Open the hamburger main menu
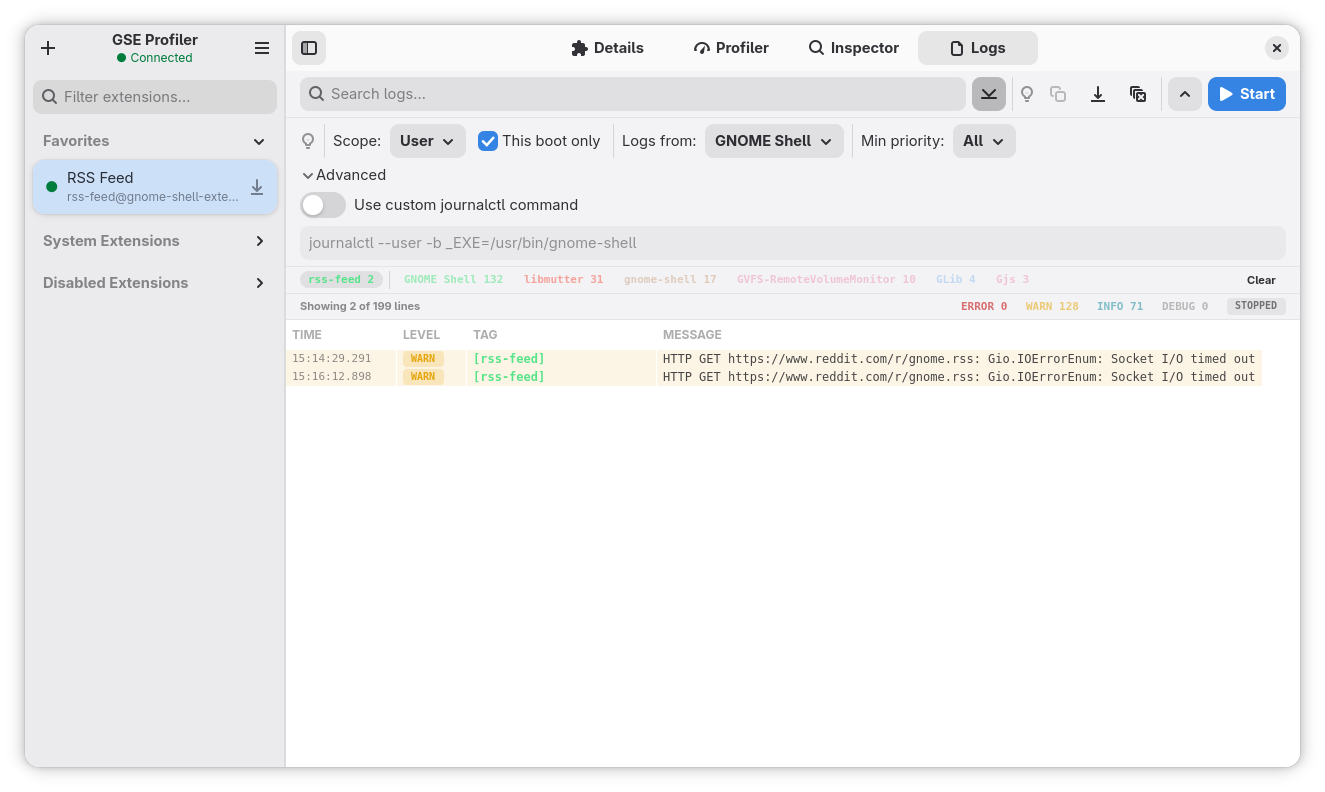 pos(262,48)
